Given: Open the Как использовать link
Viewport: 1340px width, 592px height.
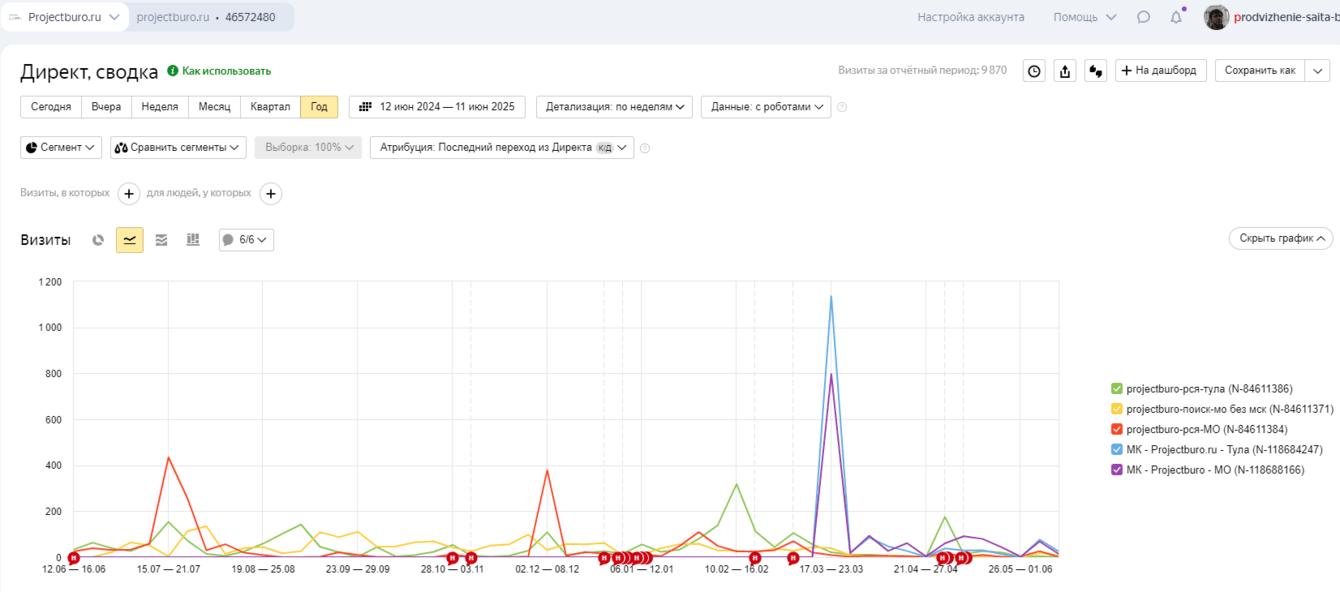Looking at the screenshot, I should [x=226, y=71].
